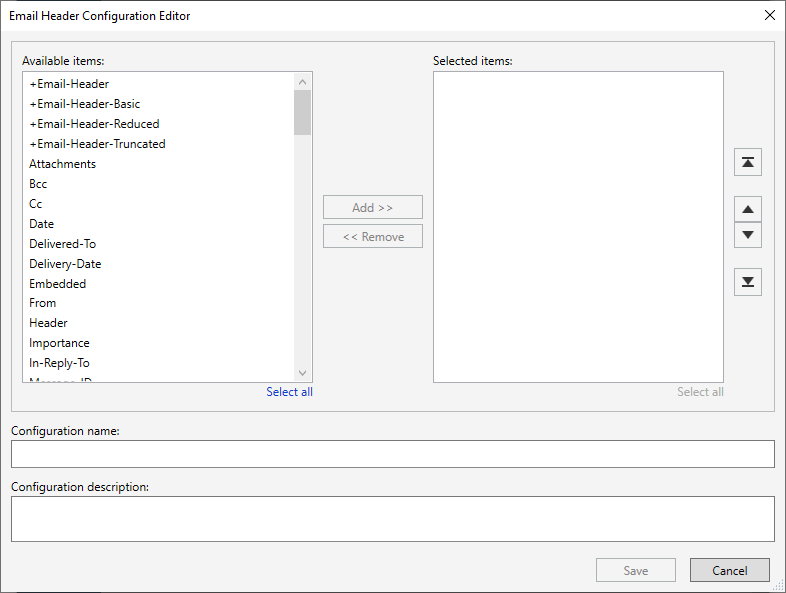This screenshot has width=786, height=593.
Task: Move selected item up one position
Action: pyautogui.click(x=747, y=209)
